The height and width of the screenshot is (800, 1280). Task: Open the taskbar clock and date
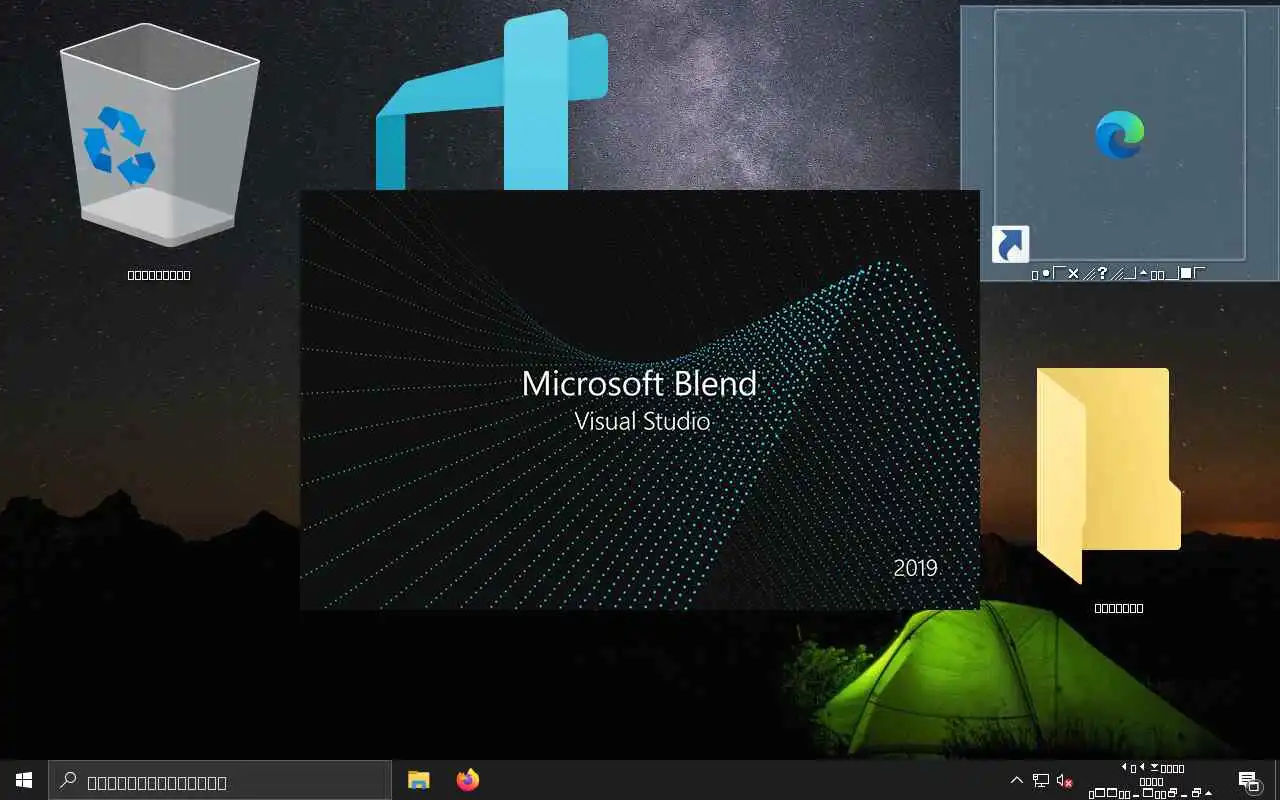pyautogui.click(x=1151, y=780)
